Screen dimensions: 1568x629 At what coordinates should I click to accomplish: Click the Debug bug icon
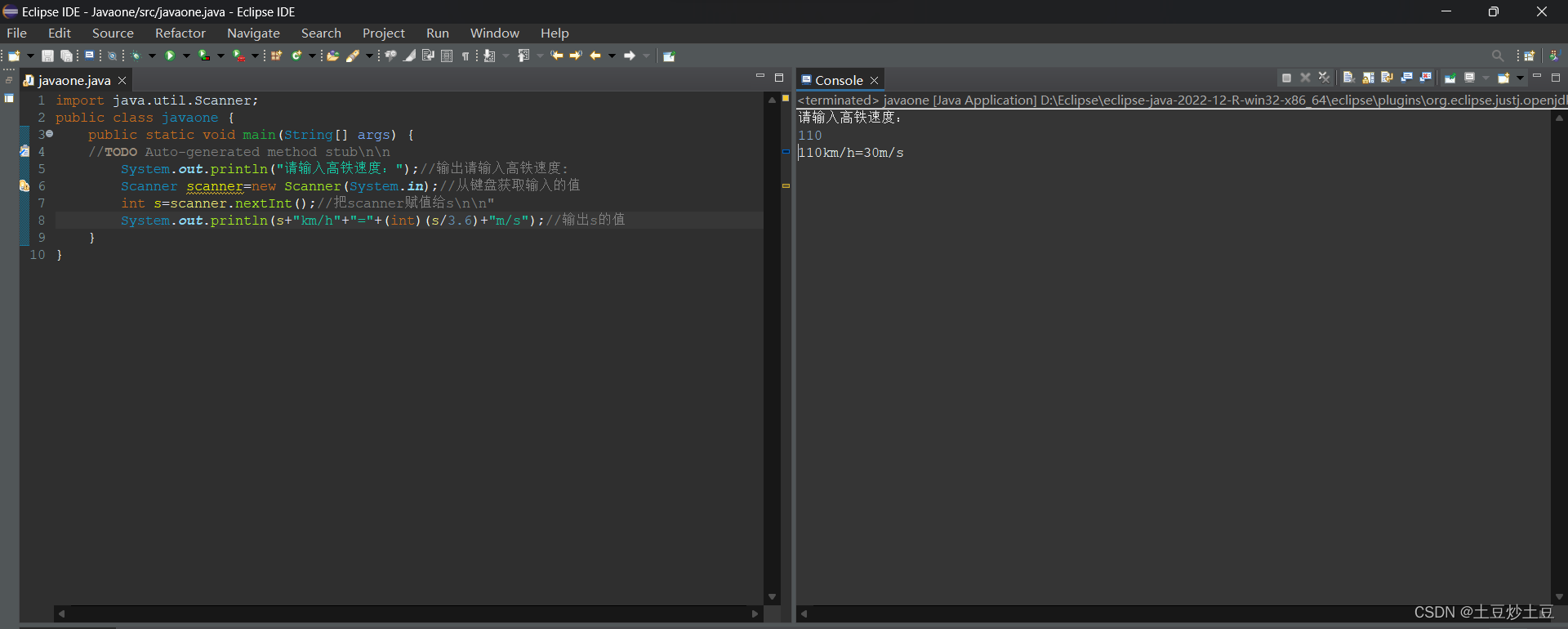[136, 56]
